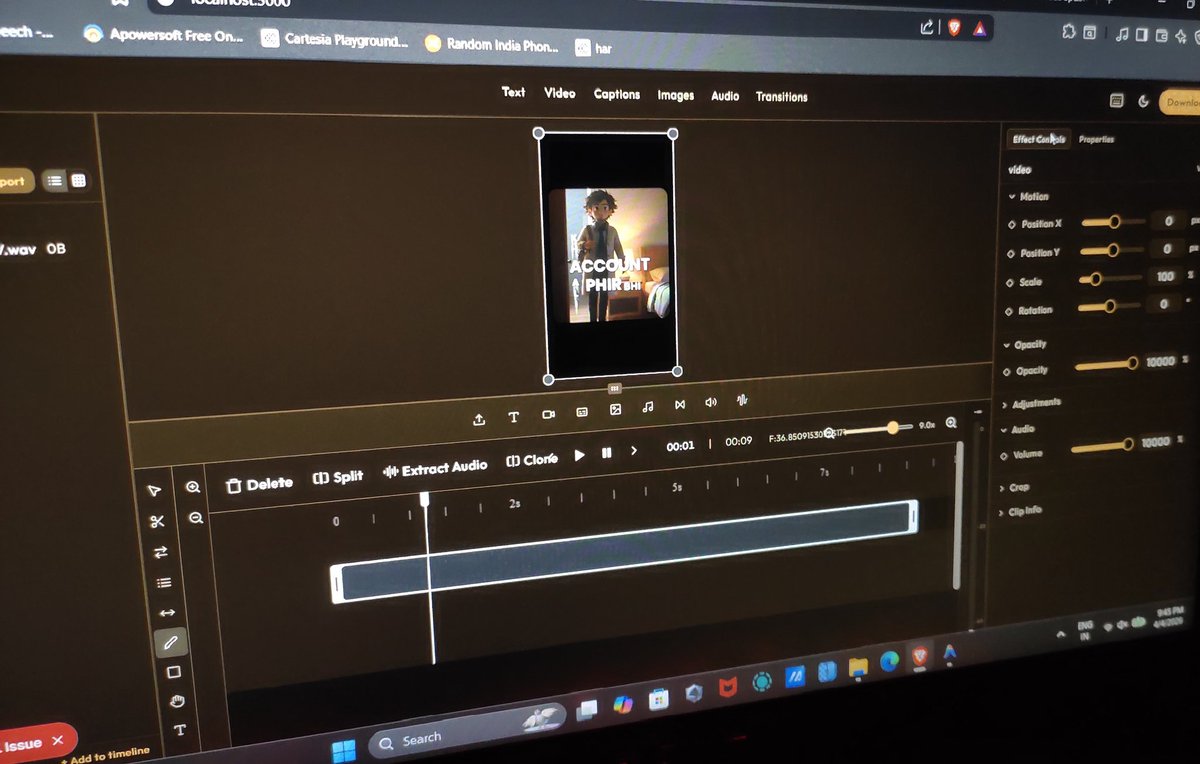Click the swap arrows tool
The image size is (1200, 764).
[x=160, y=552]
